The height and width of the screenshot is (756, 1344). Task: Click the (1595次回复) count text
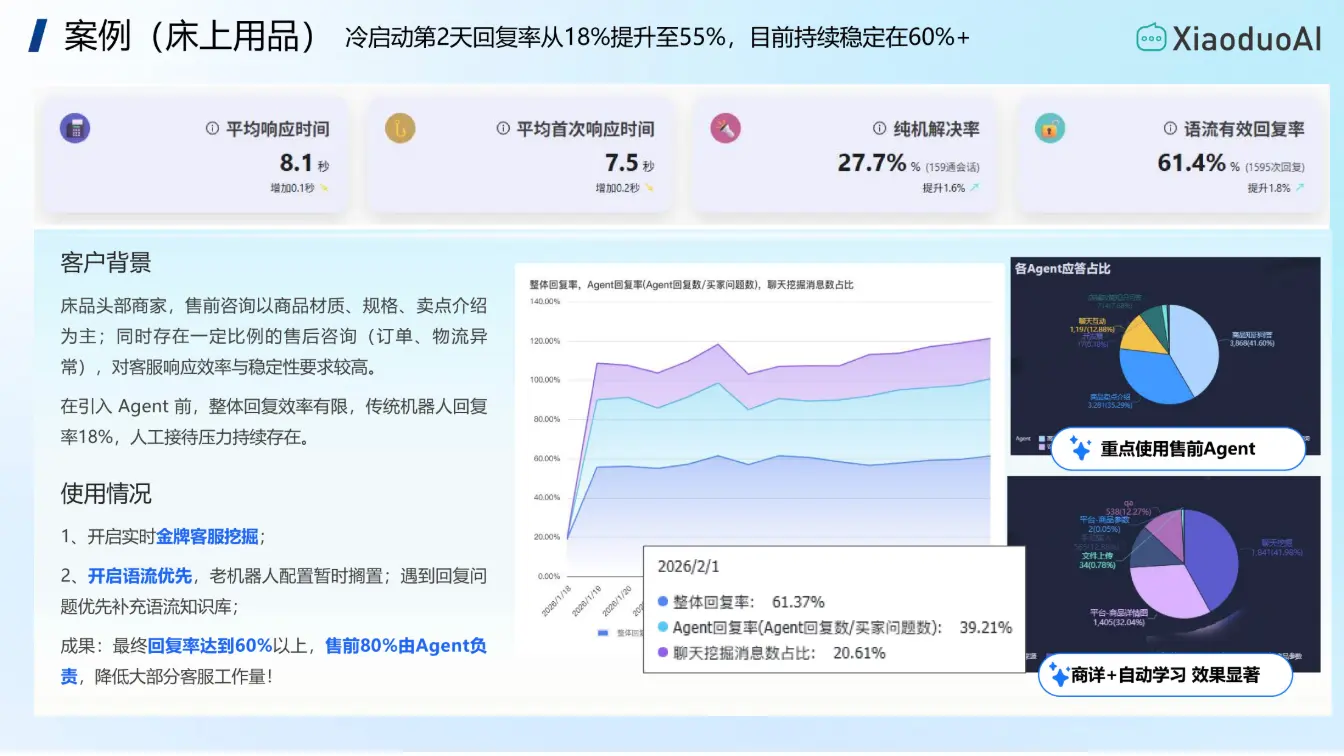(1274, 167)
